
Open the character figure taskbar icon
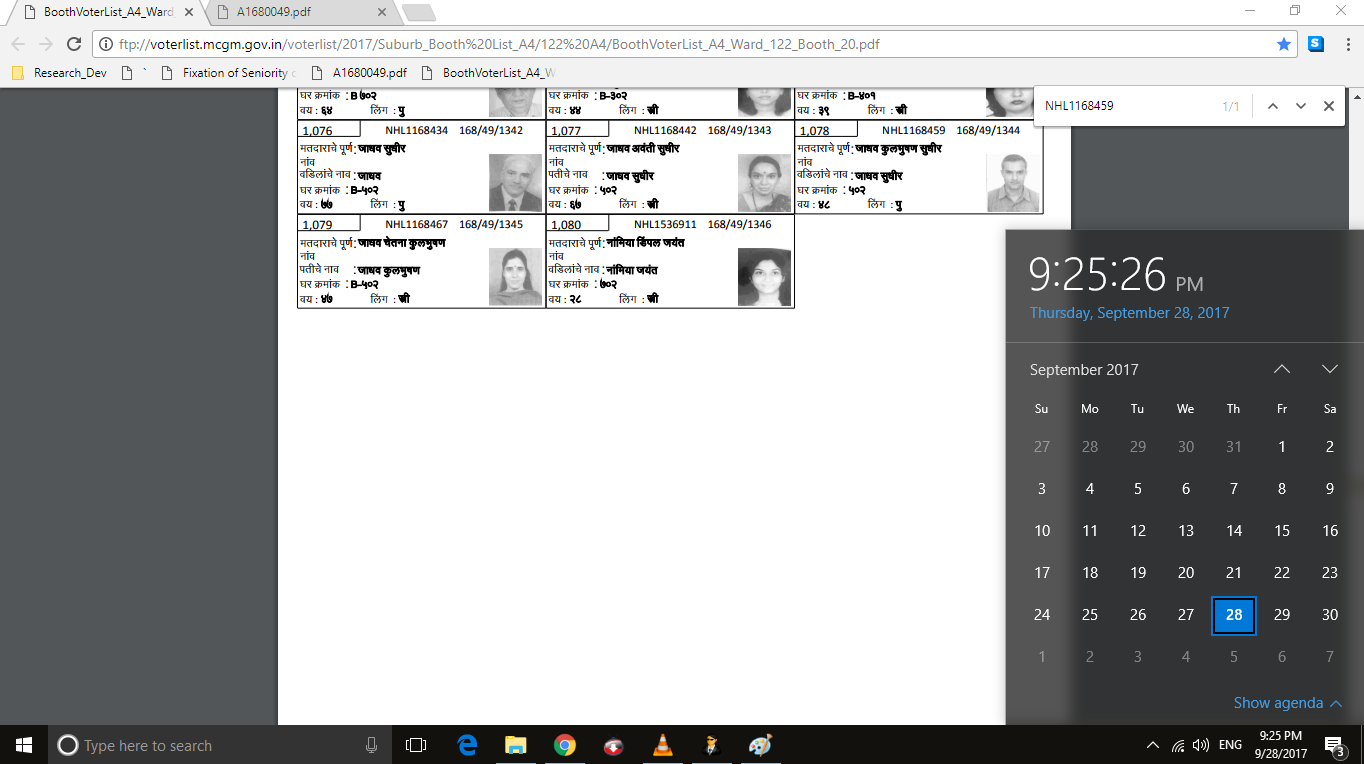click(x=711, y=745)
